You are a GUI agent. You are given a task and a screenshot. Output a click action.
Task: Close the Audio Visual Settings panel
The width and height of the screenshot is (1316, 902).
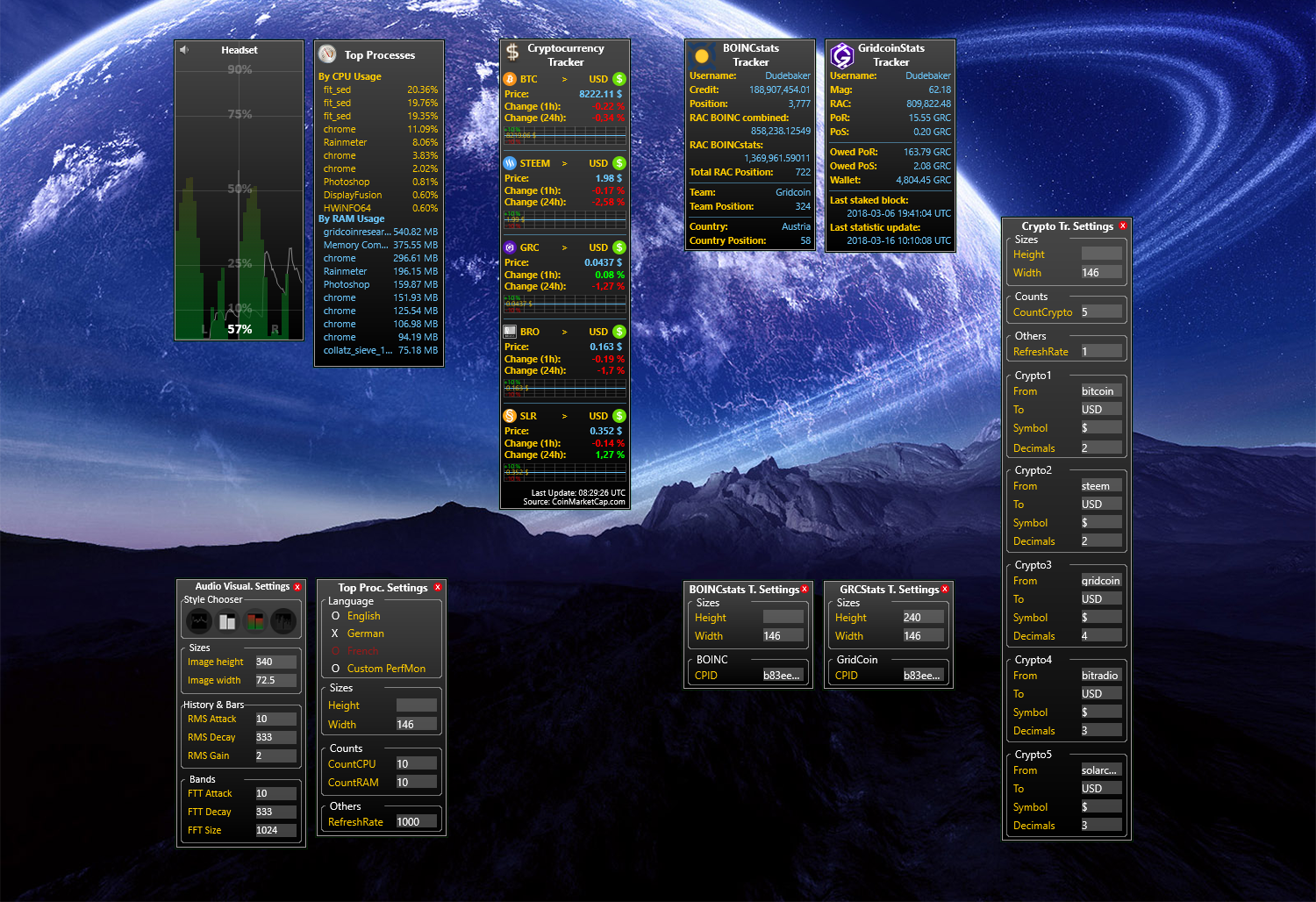click(x=297, y=587)
